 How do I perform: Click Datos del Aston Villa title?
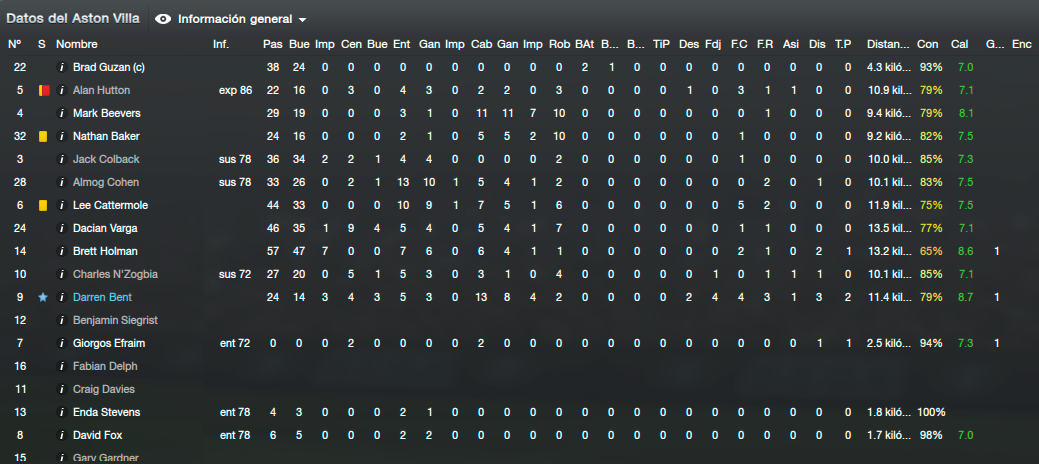tap(73, 19)
